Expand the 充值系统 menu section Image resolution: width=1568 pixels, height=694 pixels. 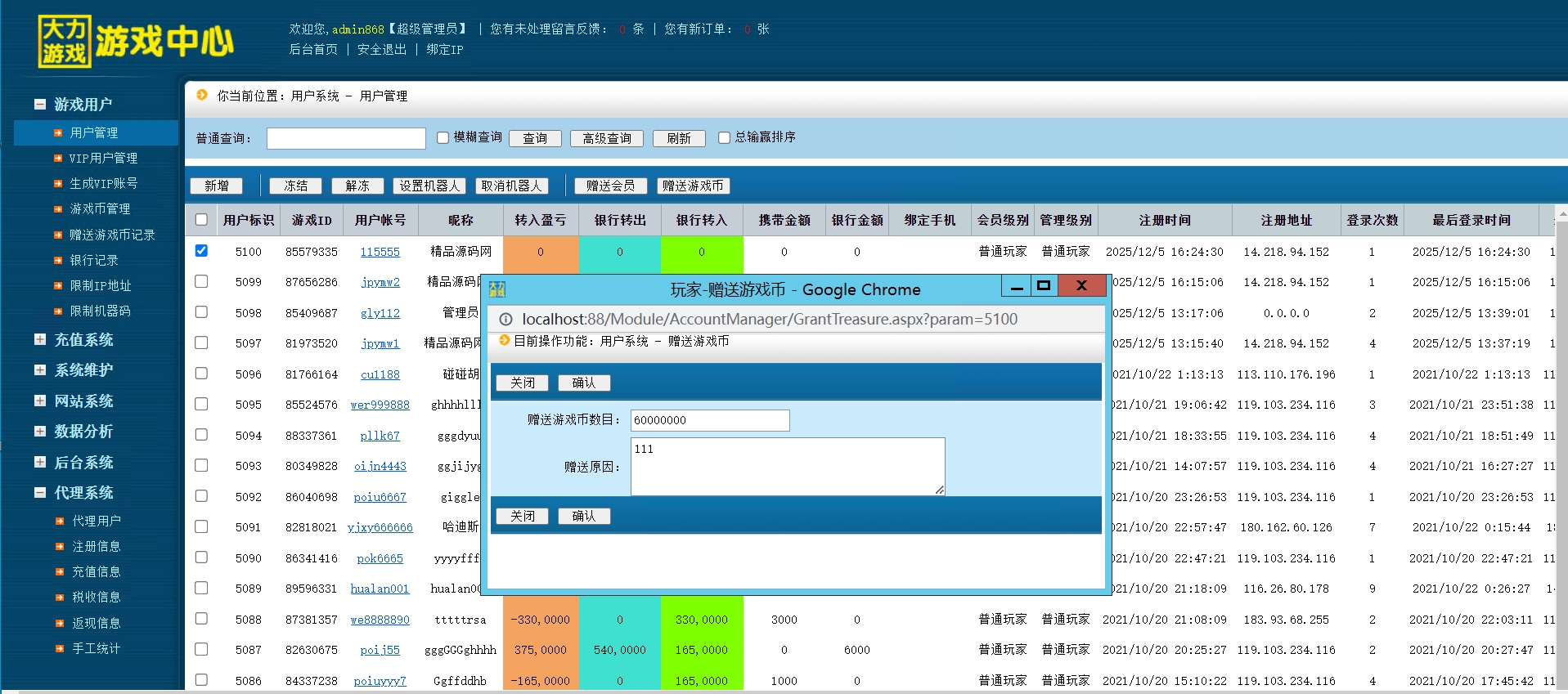pyautogui.click(x=40, y=339)
